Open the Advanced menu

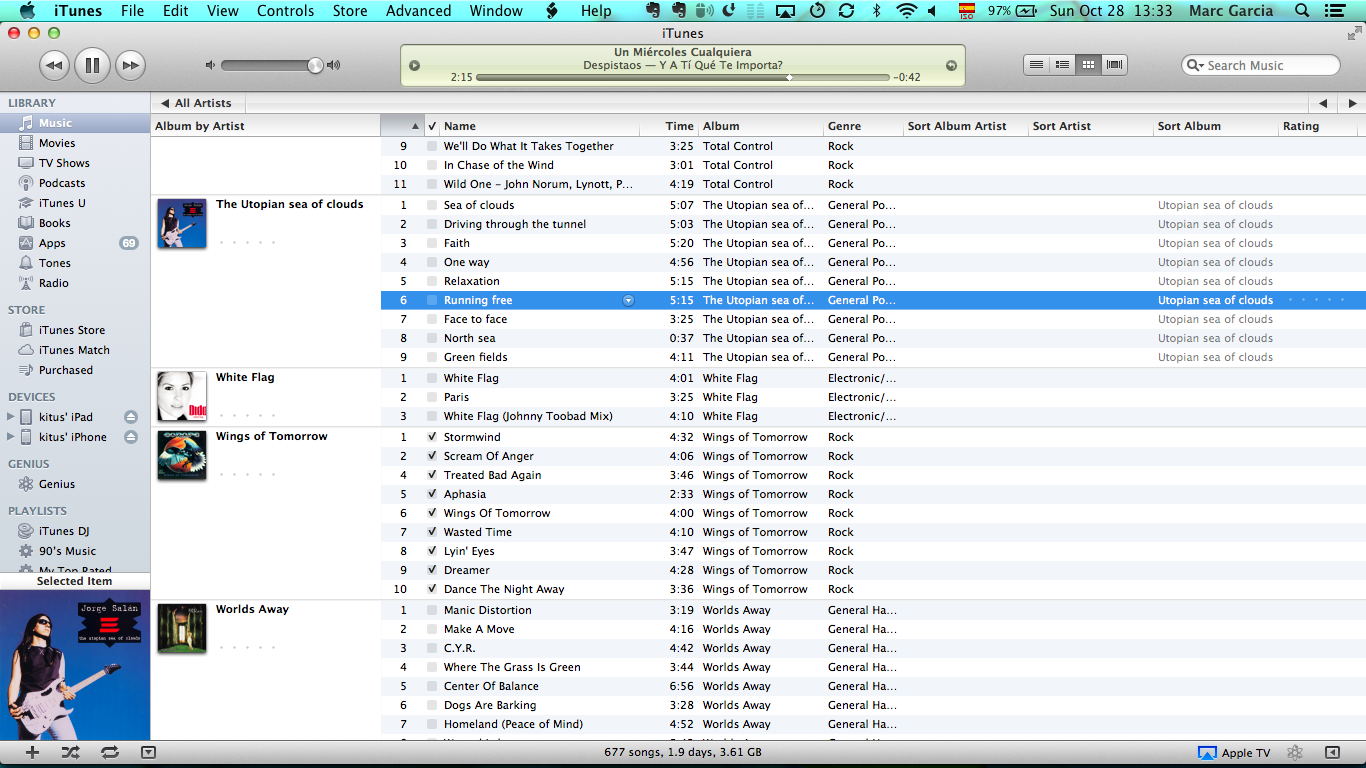pos(418,11)
